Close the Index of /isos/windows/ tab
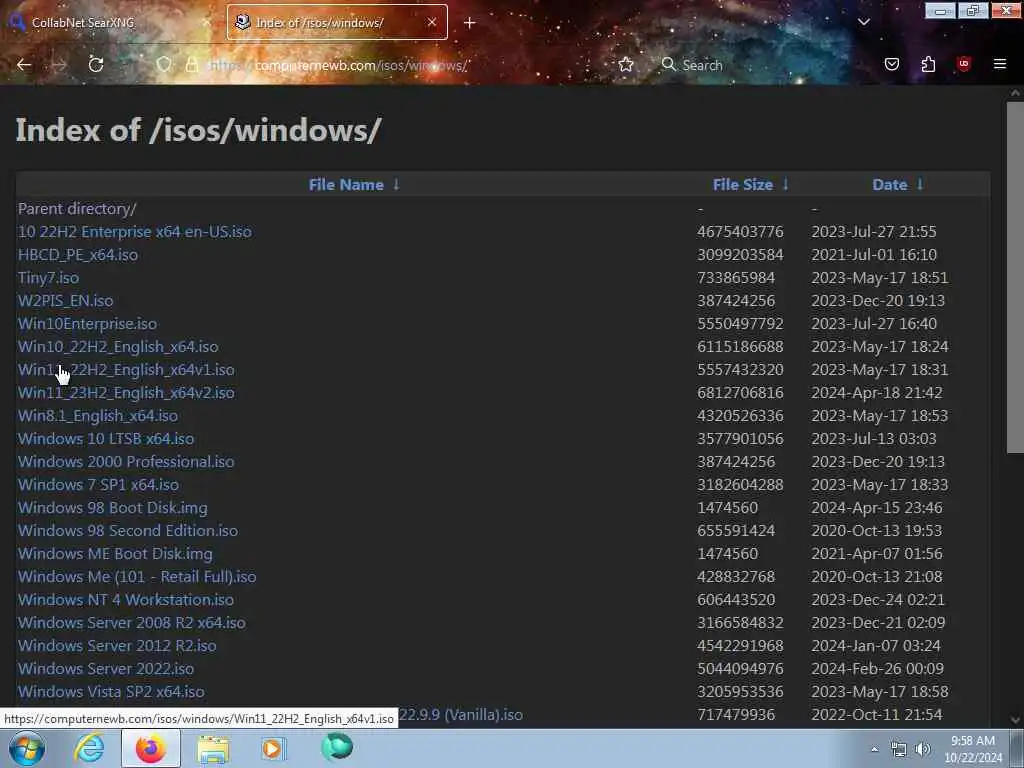The height and width of the screenshot is (768, 1024). point(432,22)
